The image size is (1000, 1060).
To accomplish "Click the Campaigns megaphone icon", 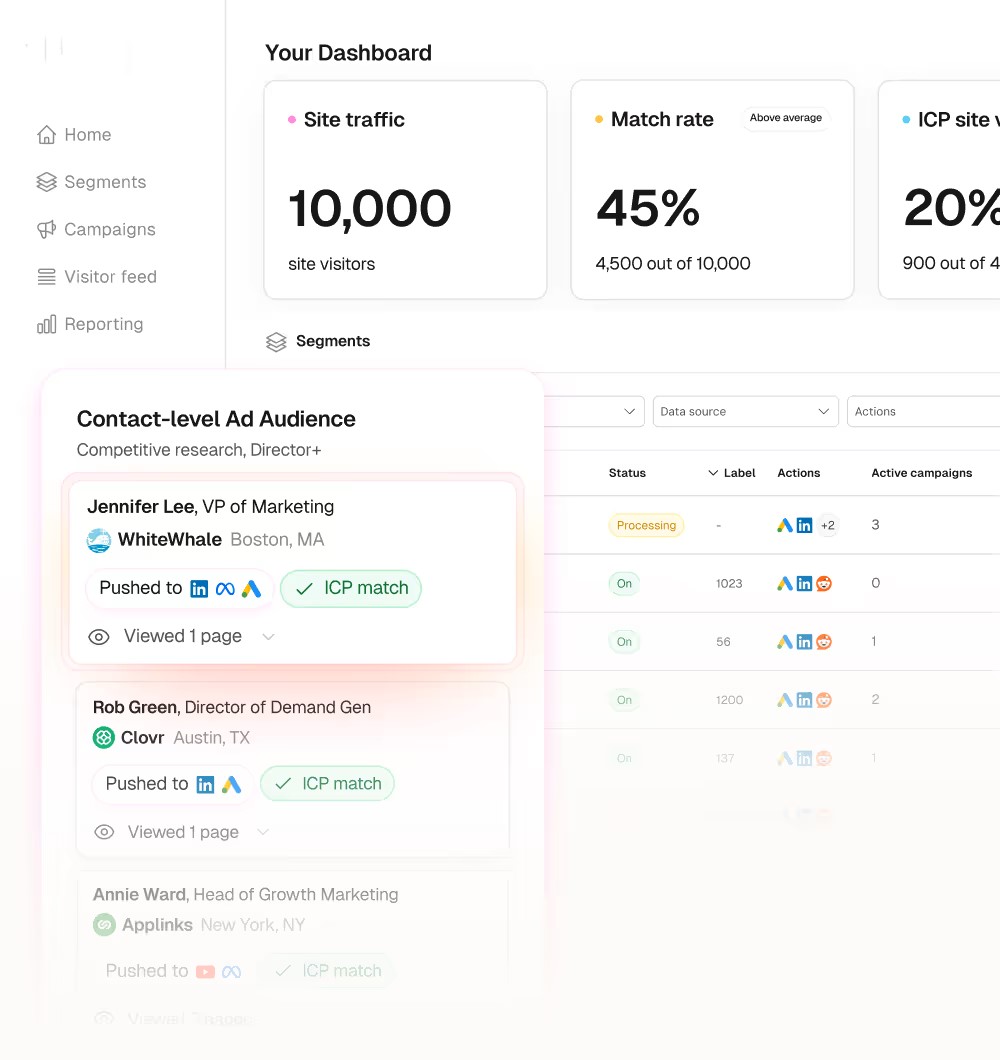I will pyautogui.click(x=46, y=229).
